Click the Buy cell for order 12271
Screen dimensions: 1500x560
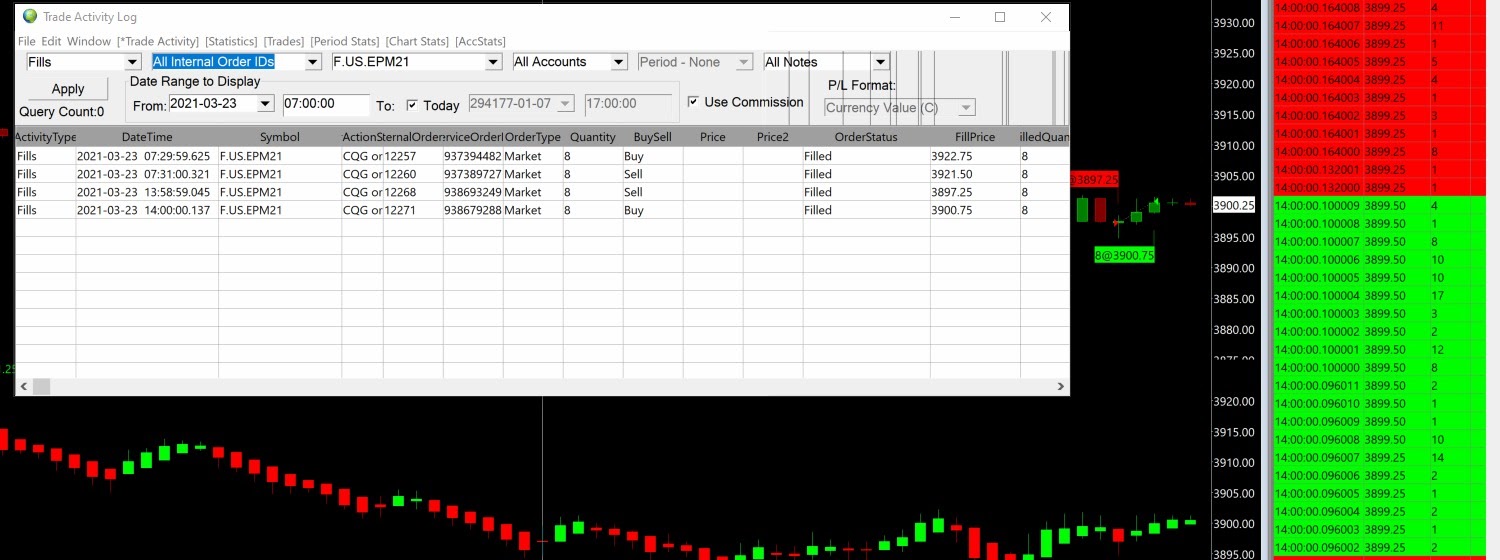(653, 210)
